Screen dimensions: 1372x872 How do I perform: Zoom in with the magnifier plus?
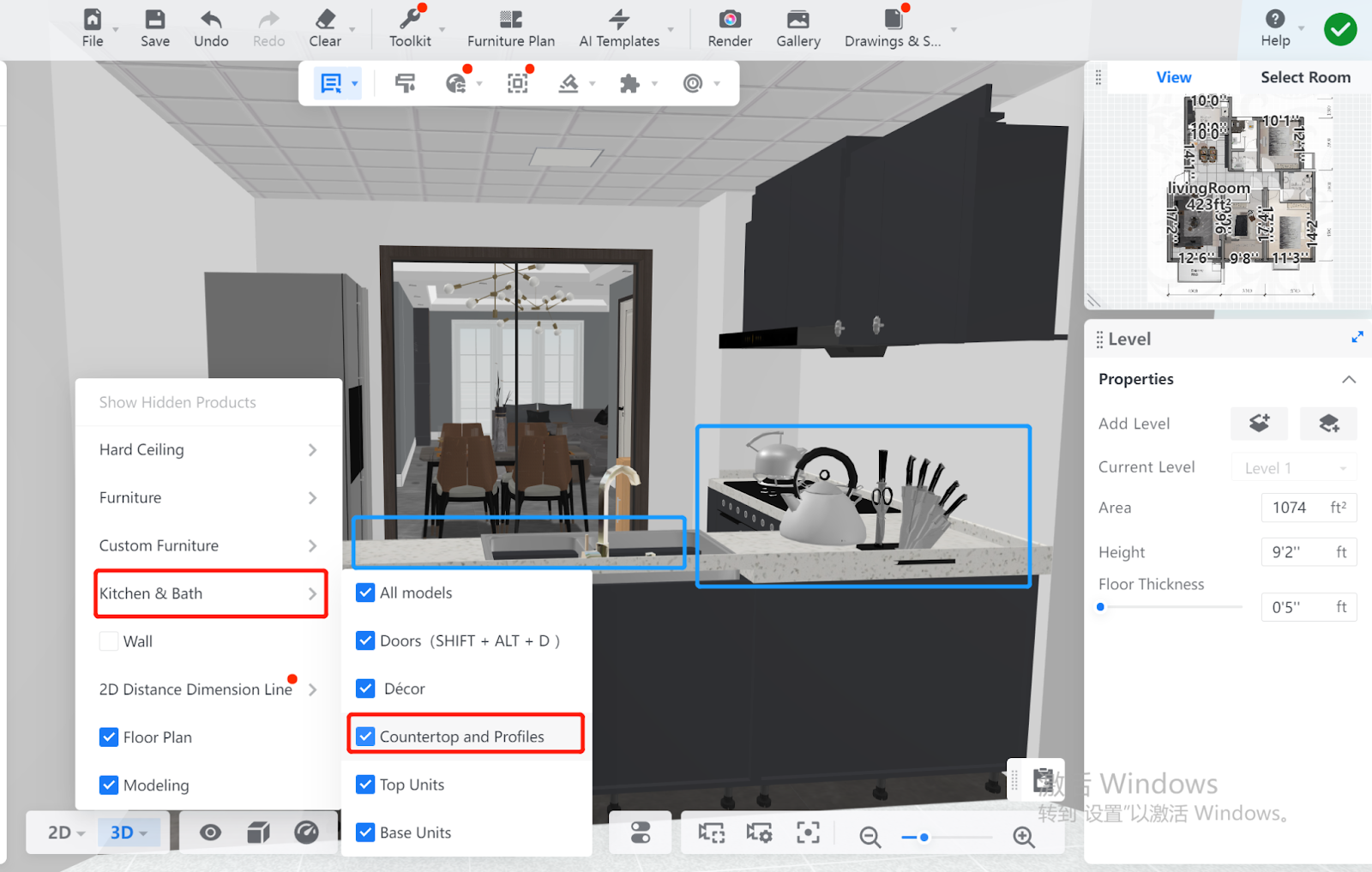pos(1023,836)
